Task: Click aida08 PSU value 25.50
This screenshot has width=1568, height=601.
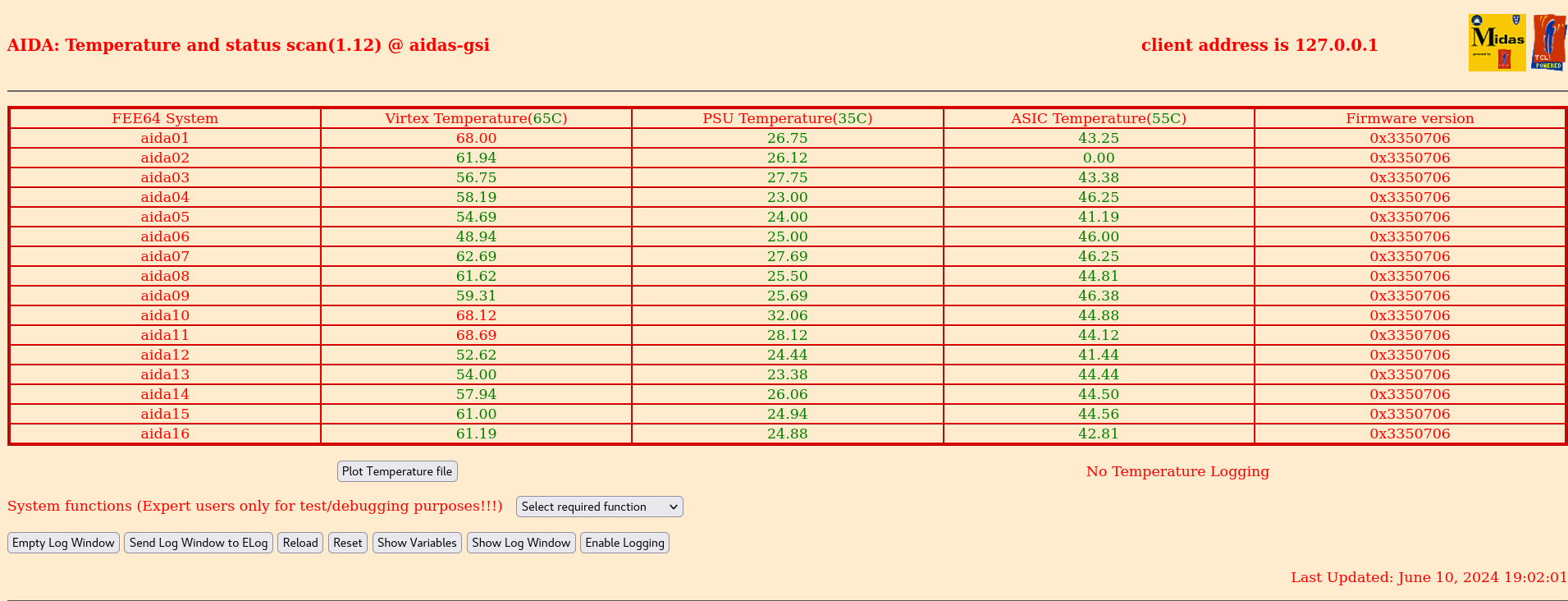Action: 788,276
